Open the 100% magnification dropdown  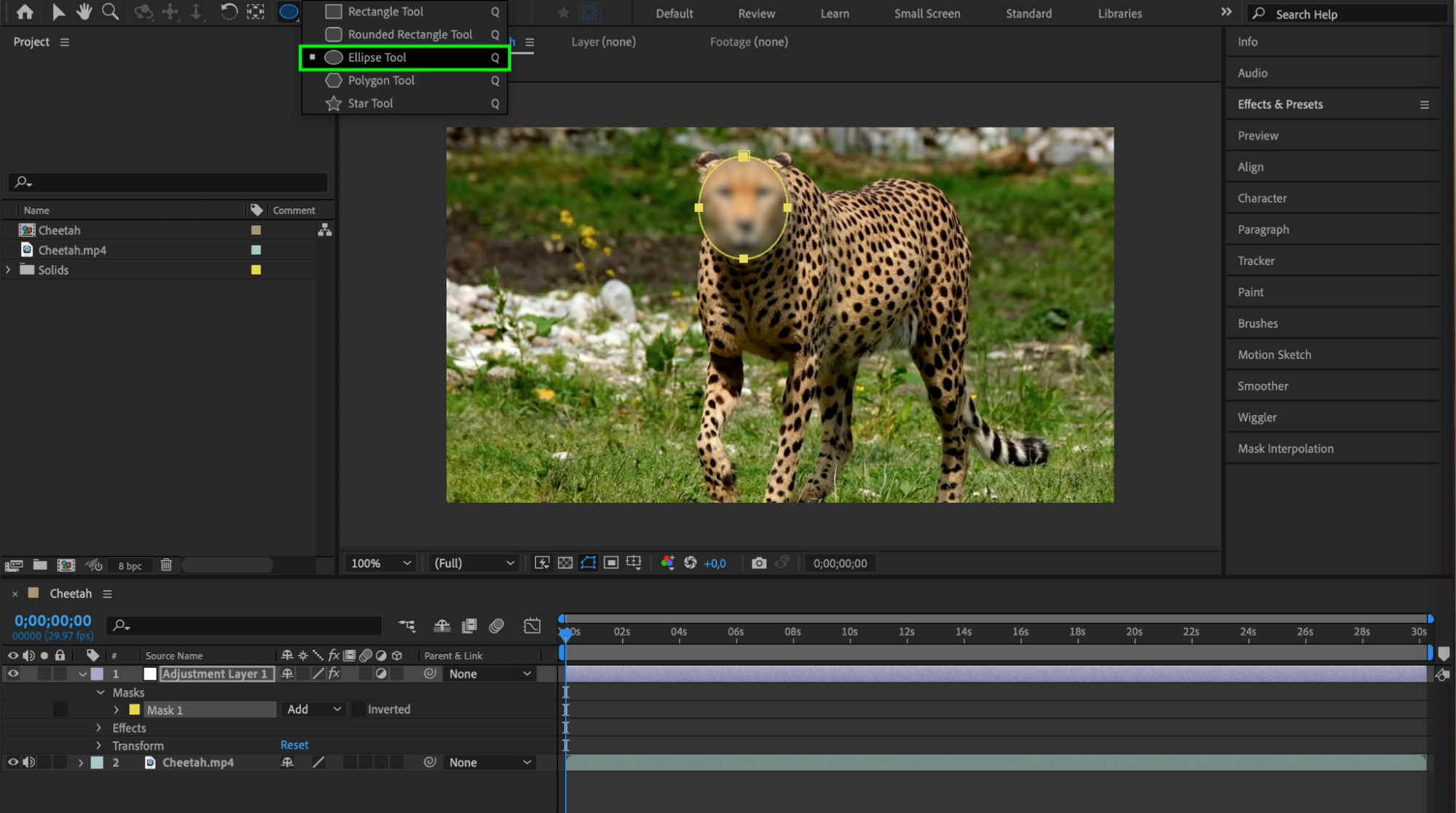[x=381, y=563]
